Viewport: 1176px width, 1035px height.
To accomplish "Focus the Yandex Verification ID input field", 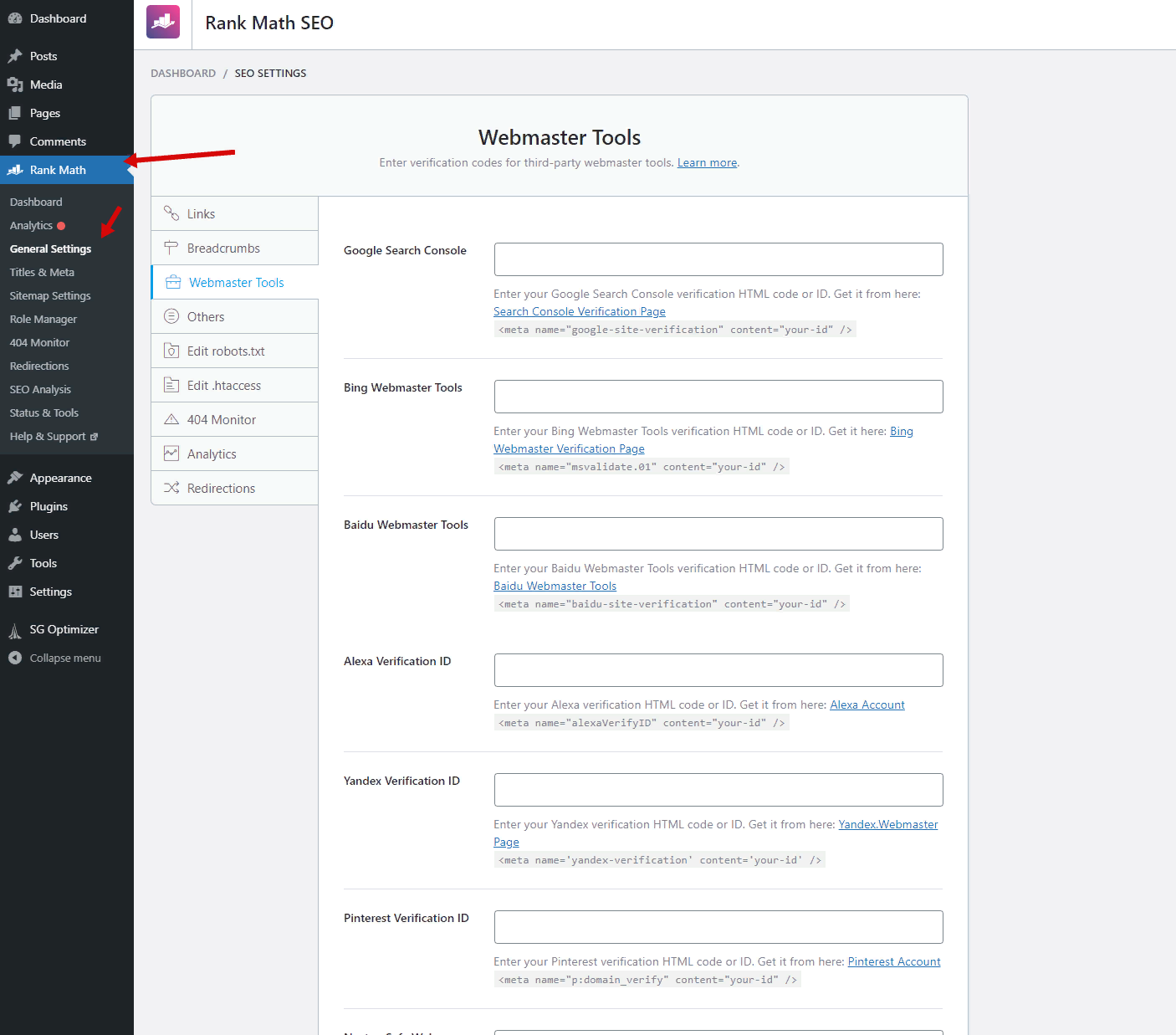I will 718,790.
